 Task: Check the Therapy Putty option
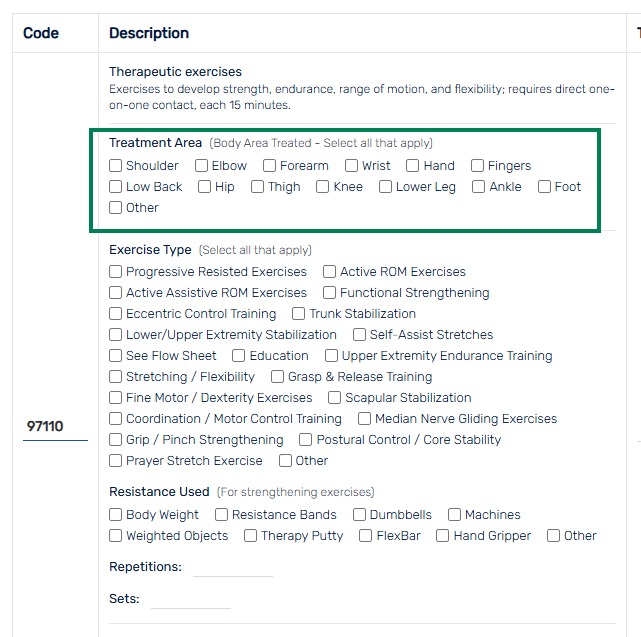(250, 536)
